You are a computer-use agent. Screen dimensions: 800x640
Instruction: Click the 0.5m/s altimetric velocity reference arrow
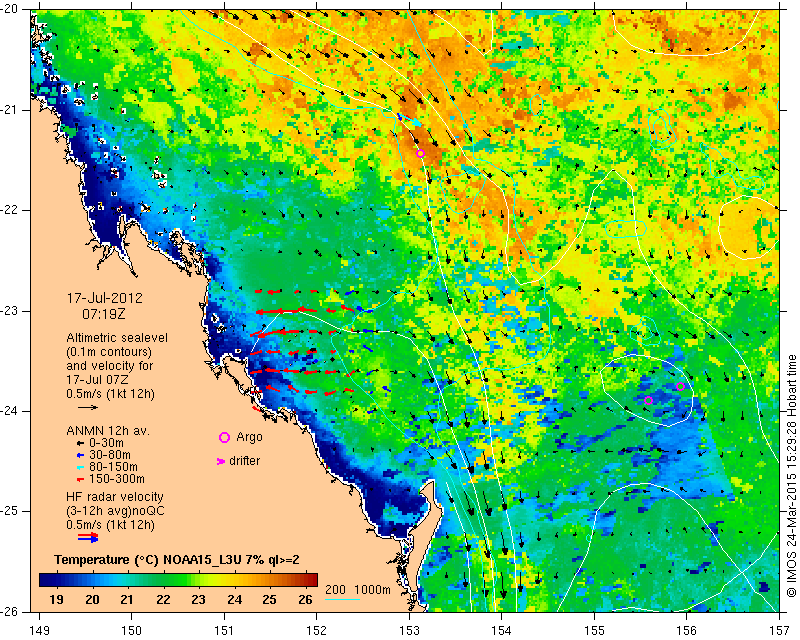click(x=87, y=407)
